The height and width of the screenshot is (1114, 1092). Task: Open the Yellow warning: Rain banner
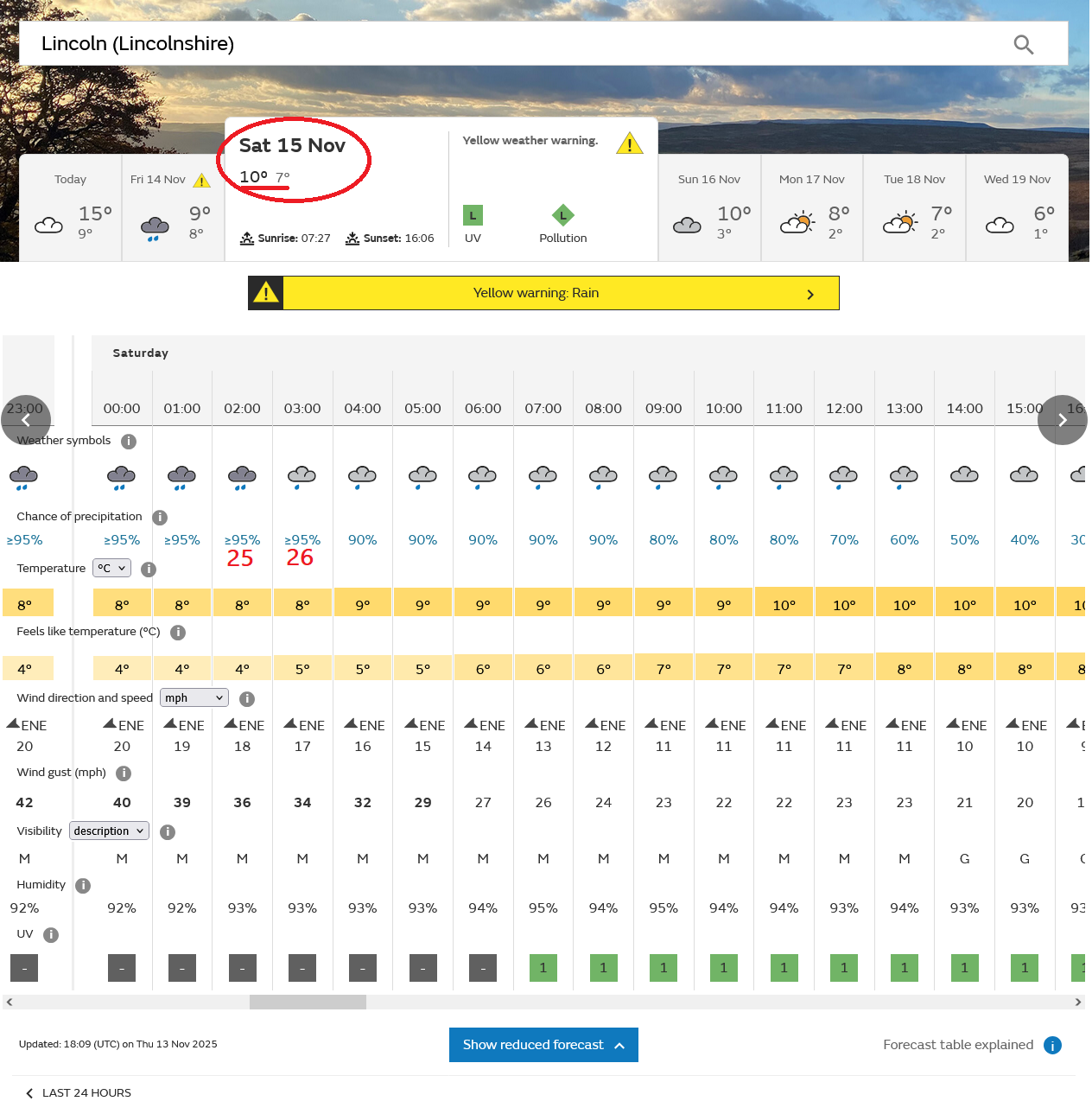[543, 293]
